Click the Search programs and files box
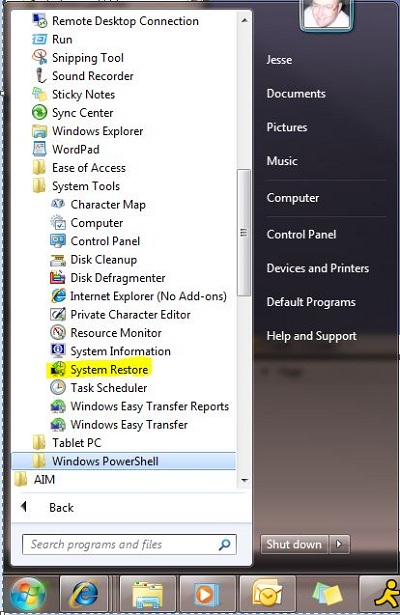Viewport: 400px width, 615px height. coord(129,544)
